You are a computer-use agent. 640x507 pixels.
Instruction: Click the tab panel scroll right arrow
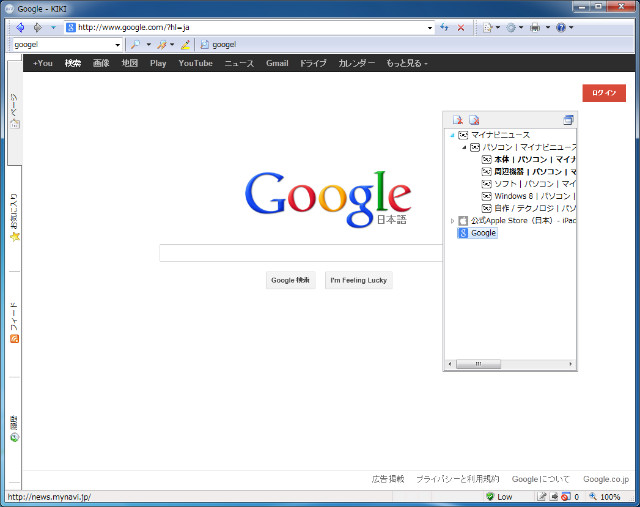tap(571, 364)
